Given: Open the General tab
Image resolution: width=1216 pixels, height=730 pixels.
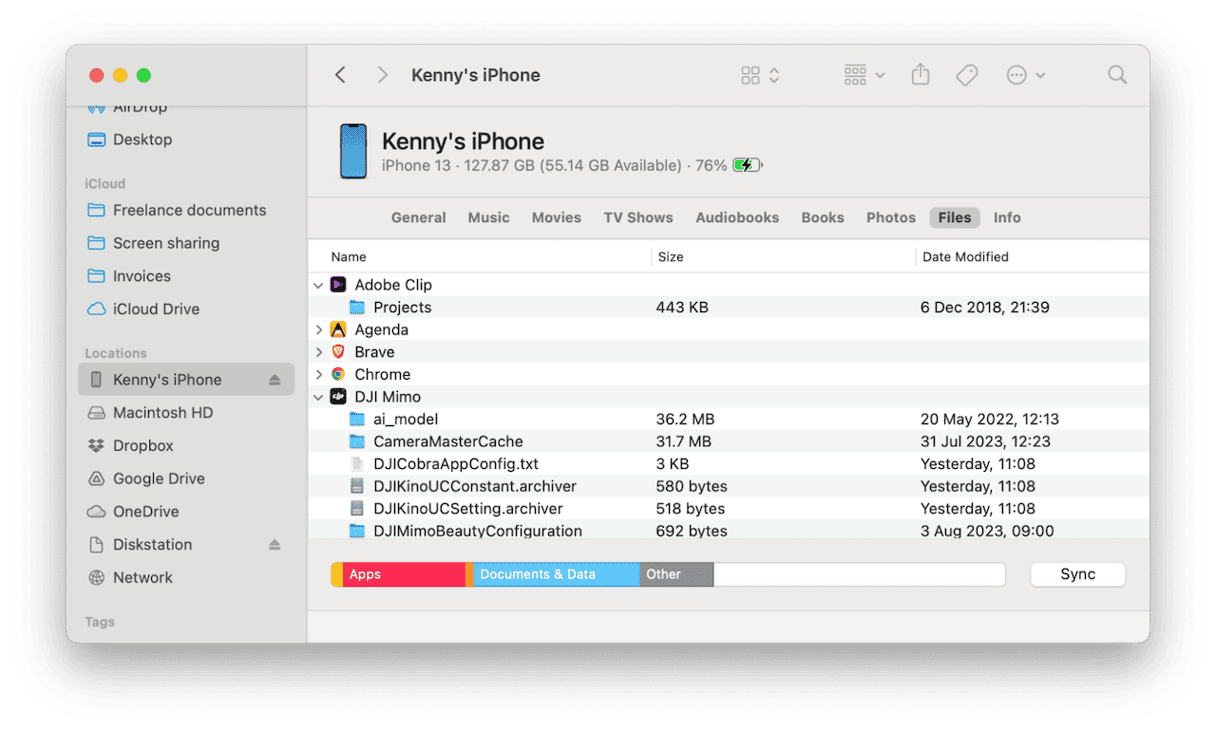Looking at the screenshot, I should click(x=418, y=218).
